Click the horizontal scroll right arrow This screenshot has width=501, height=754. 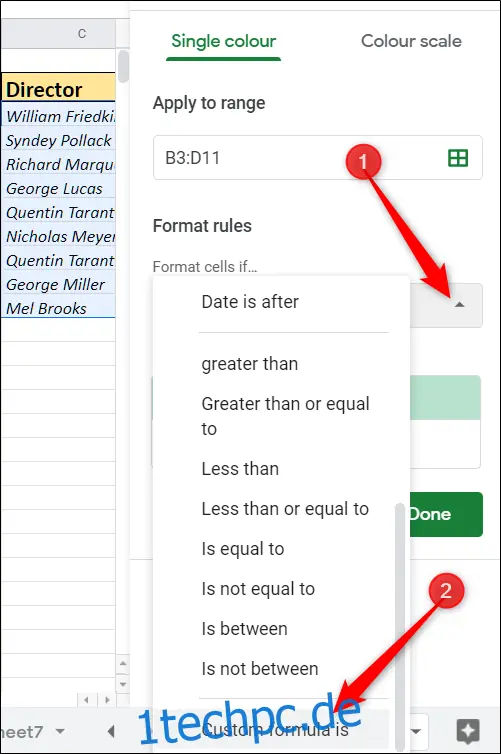tap(107, 699)
